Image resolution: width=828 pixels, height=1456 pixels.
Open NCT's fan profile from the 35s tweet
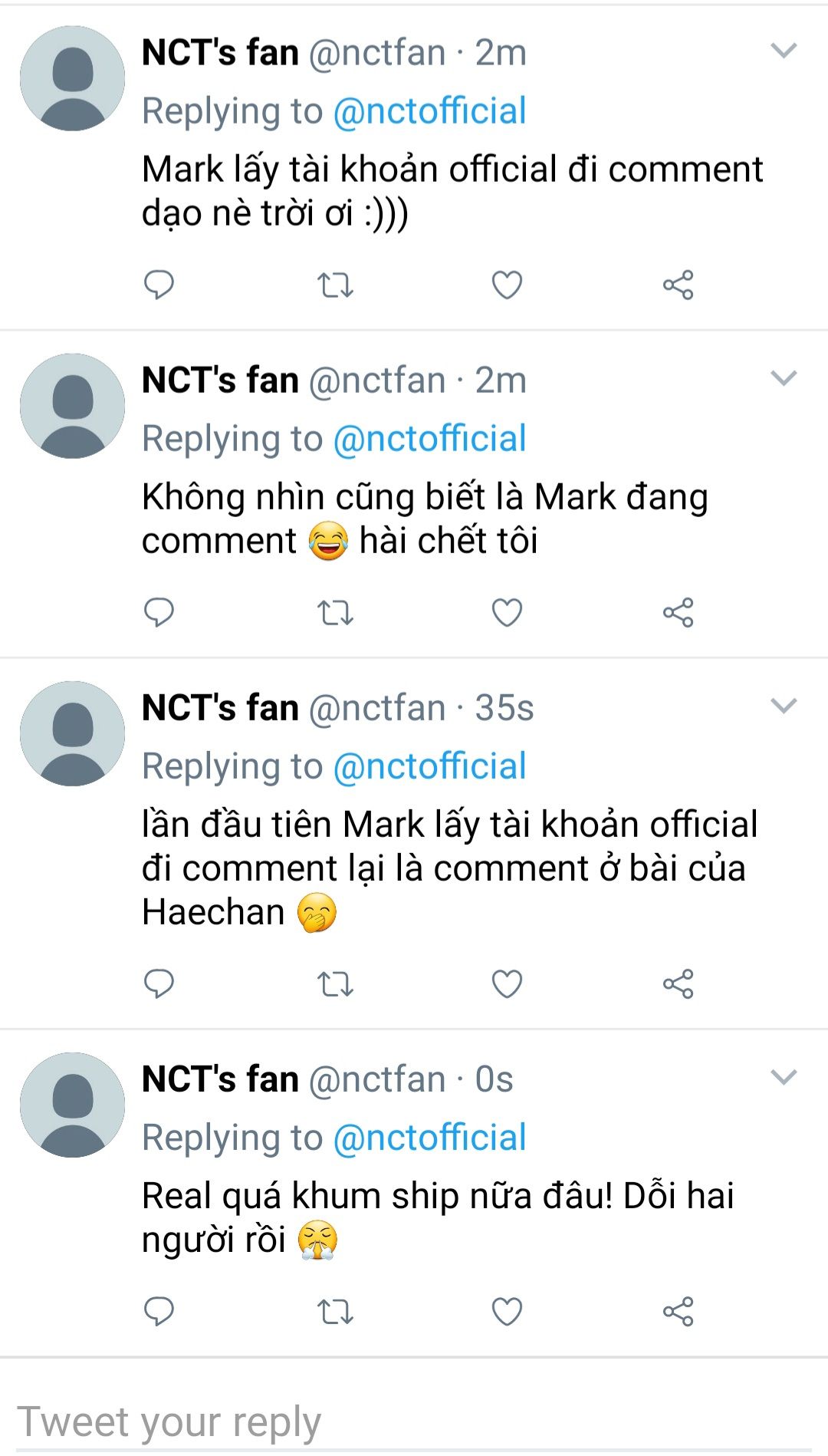pos(220,707)
